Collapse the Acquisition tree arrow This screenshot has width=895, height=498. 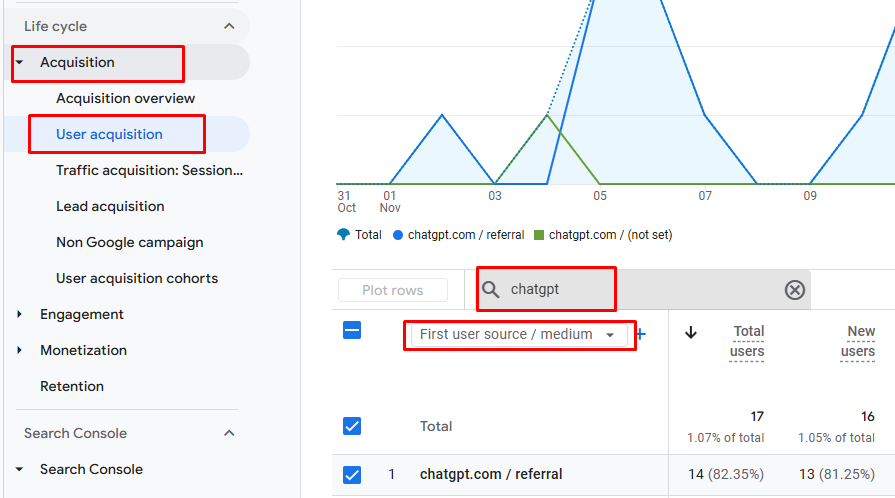tap(19, 62)
